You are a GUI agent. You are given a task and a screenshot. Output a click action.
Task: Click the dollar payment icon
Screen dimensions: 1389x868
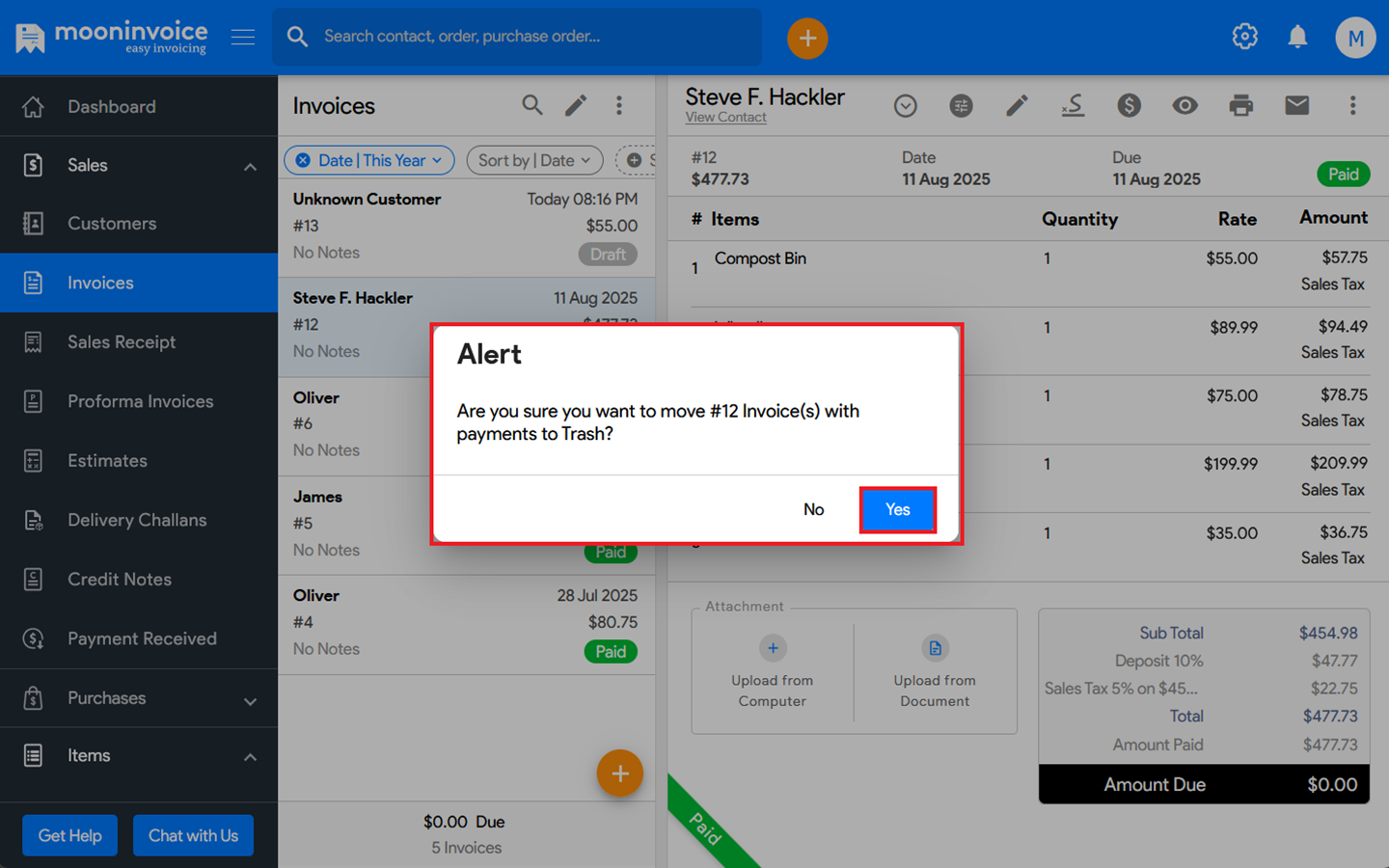(1129, 105)
